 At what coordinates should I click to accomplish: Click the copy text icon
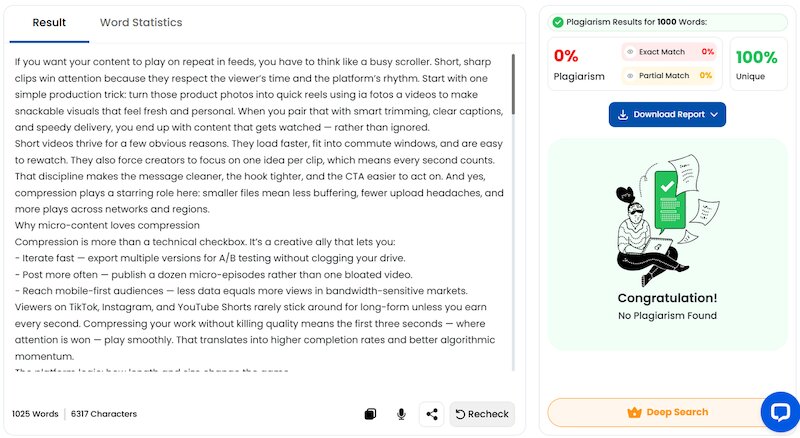coord(370,414)
